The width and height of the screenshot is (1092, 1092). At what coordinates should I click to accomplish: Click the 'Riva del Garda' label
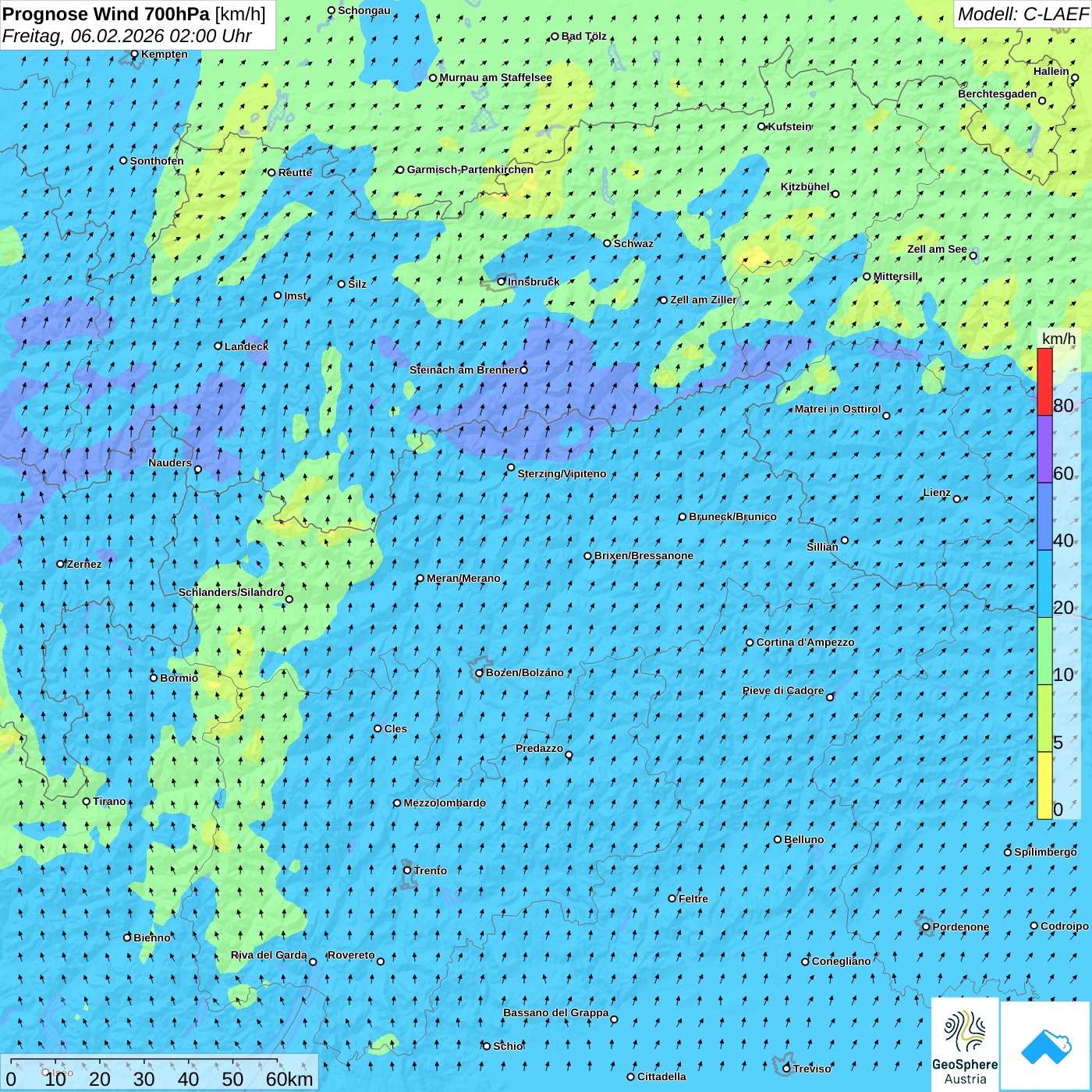269,955
